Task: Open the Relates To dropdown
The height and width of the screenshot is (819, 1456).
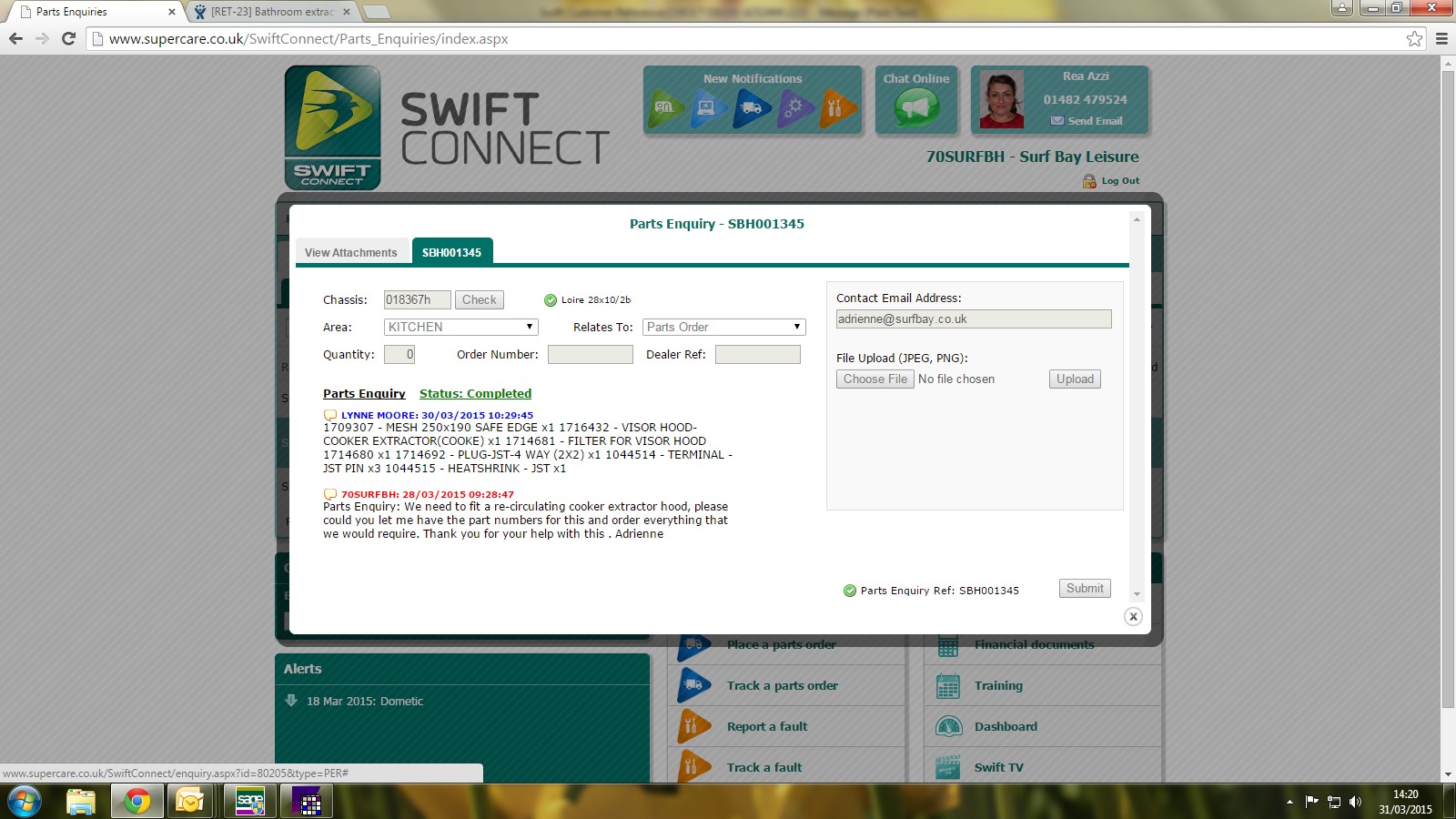Action: (x=724, y=327)
